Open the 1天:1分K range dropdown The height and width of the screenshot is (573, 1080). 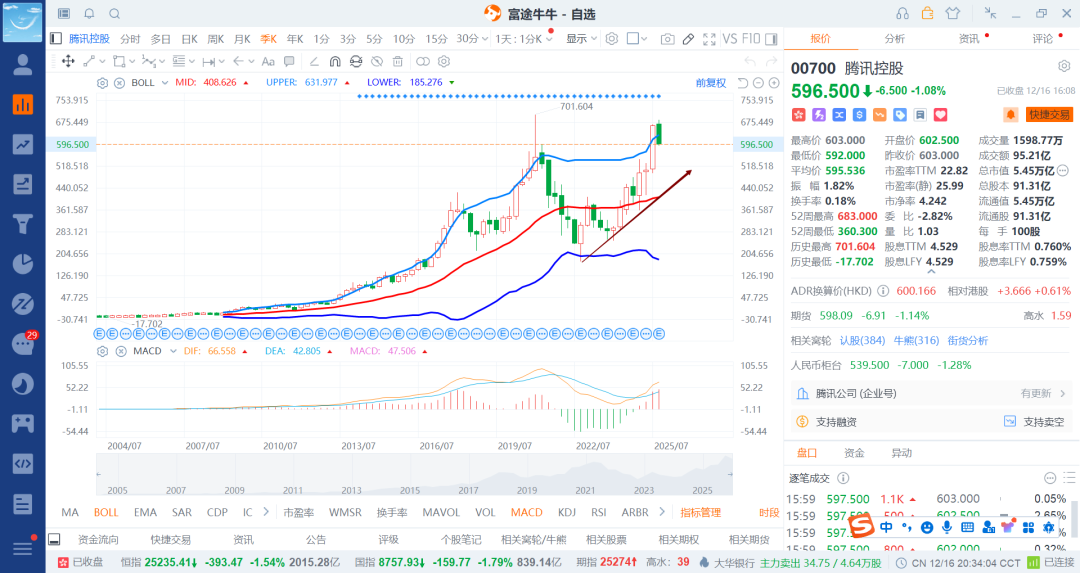523,39
